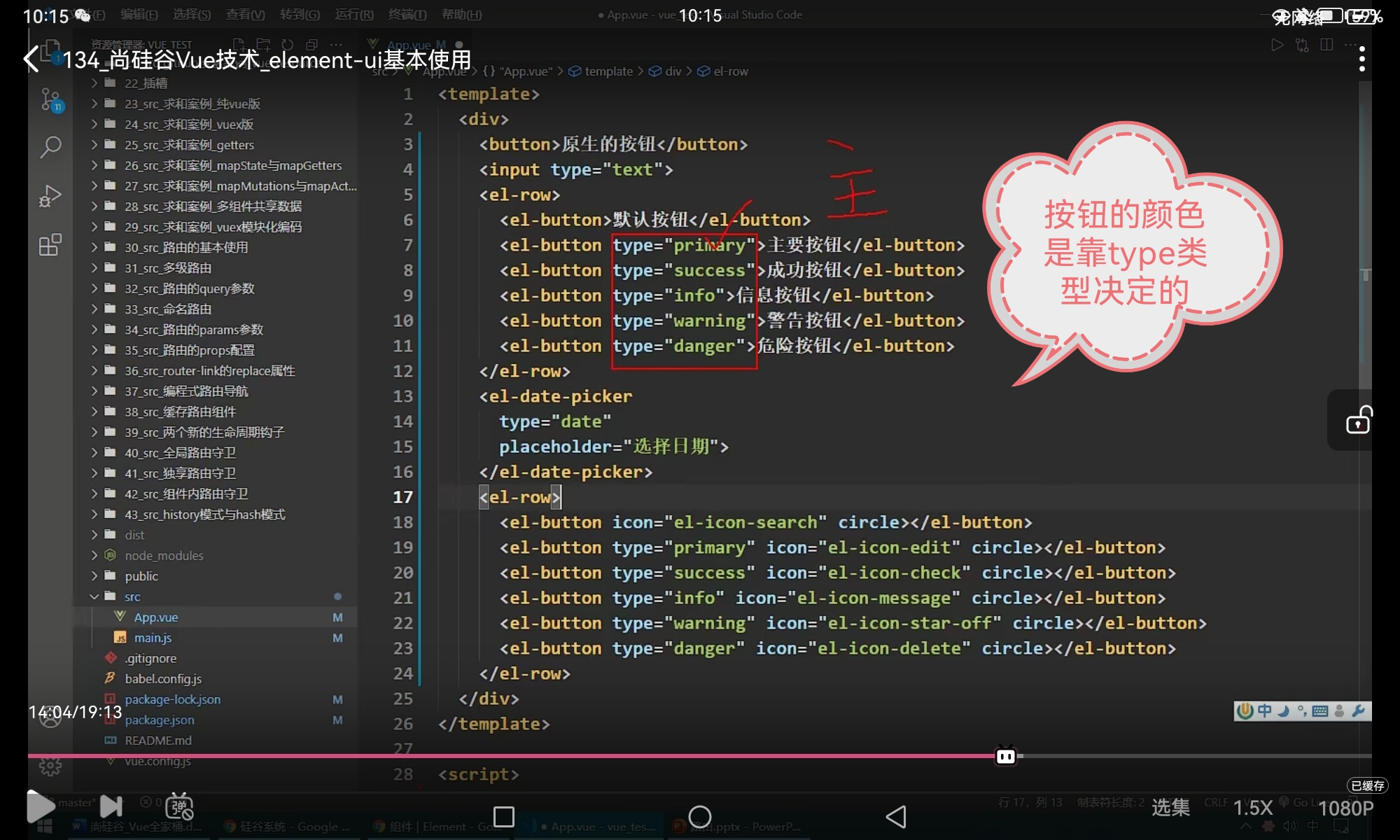Open the playback speed 1.5X selector
Image resolution: width=1400 pixels, height=840 pixels.
(1252, 808)
